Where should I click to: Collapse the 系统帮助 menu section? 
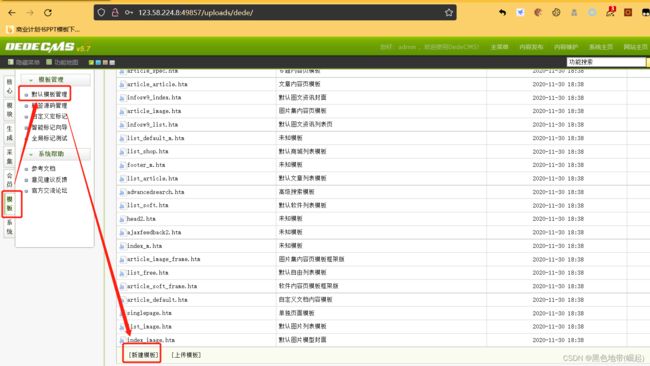tap(56, 154)
